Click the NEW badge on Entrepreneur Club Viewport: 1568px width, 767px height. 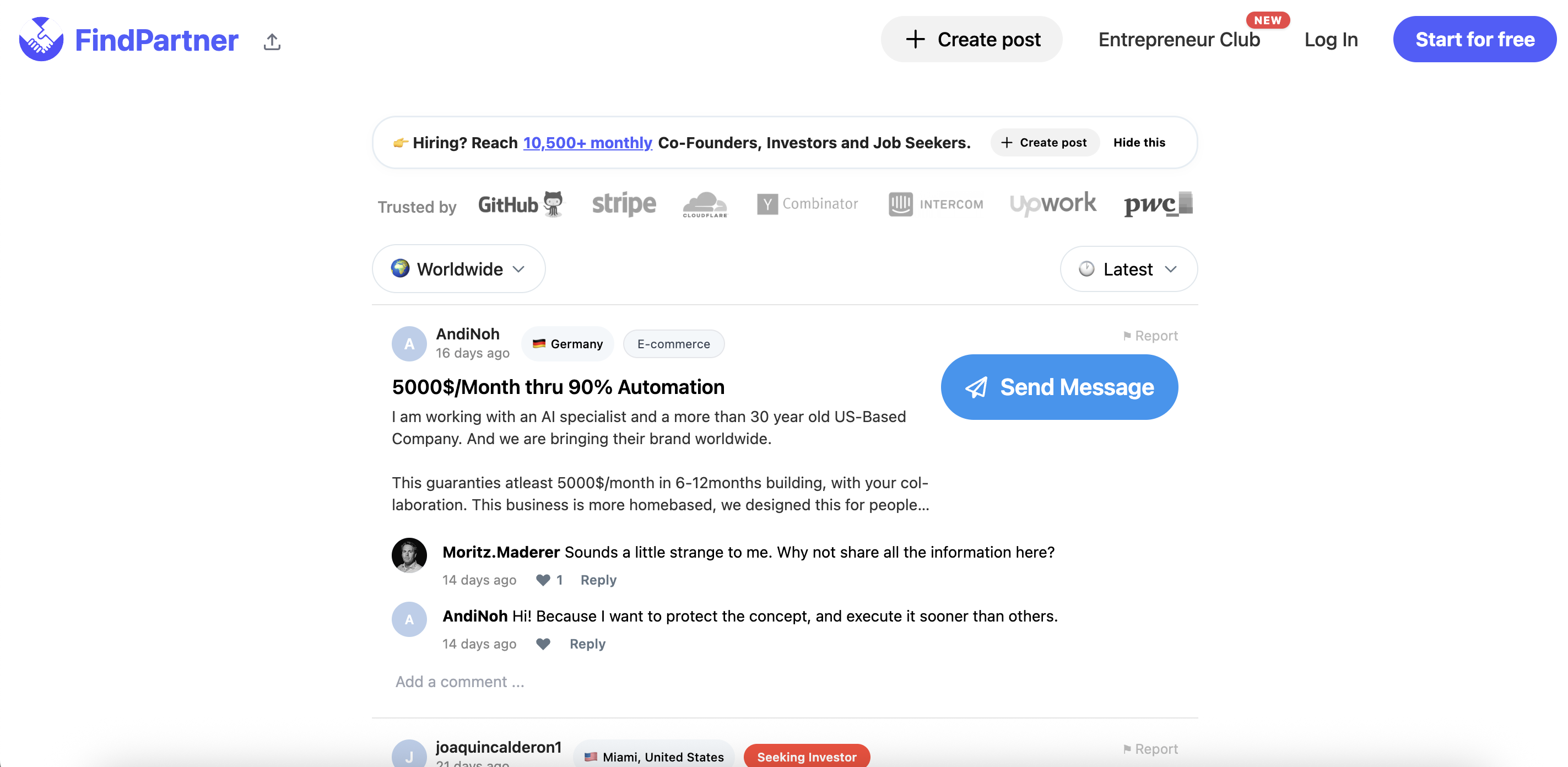tap(1267, 20)
